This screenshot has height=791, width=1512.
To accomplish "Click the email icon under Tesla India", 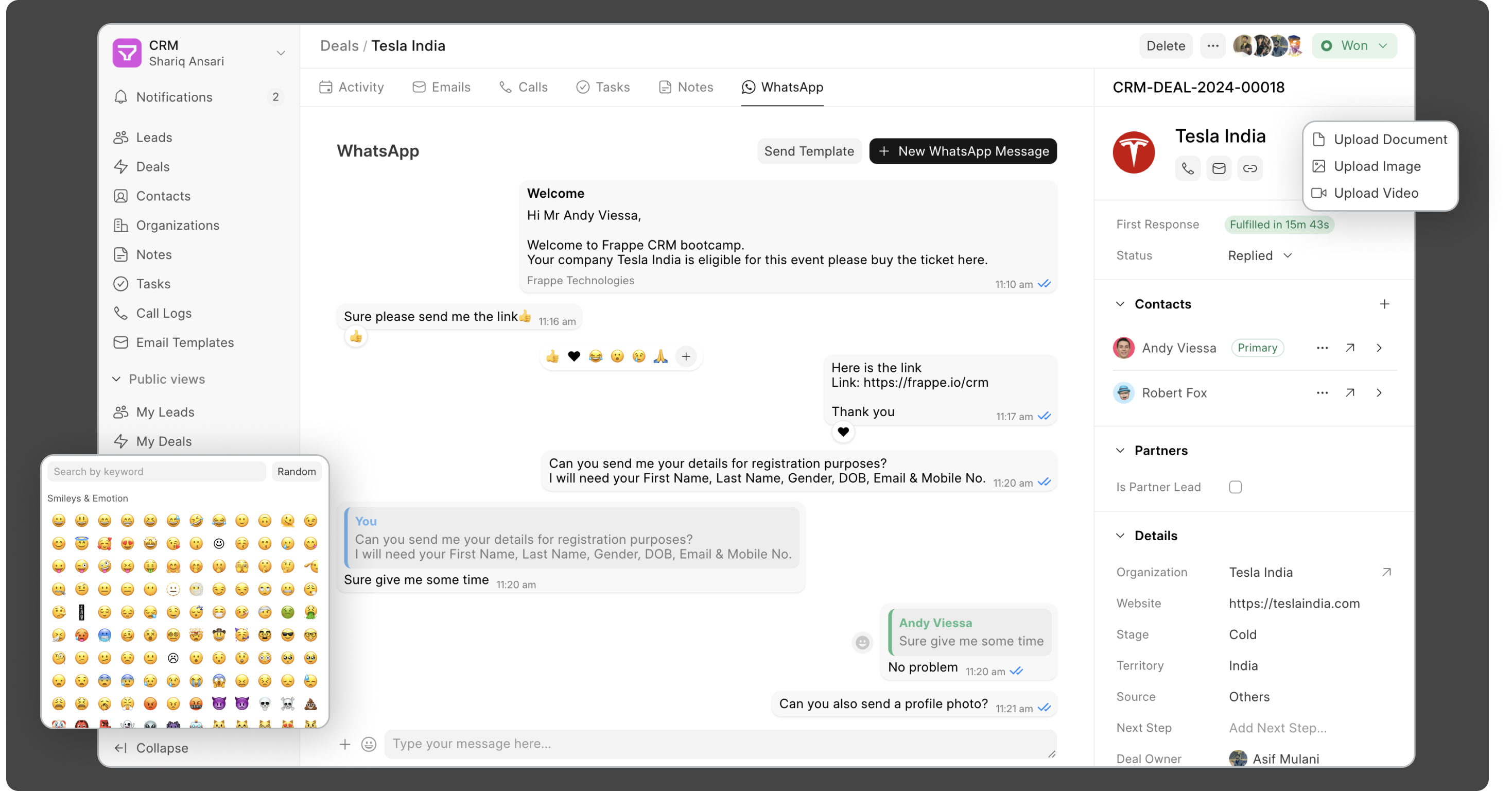I will tap(1219, 168).
